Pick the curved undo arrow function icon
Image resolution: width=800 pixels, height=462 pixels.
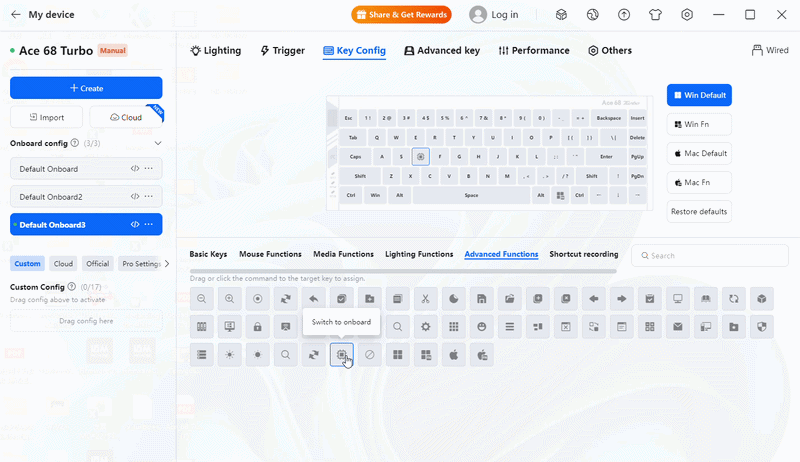pos(314,299)
